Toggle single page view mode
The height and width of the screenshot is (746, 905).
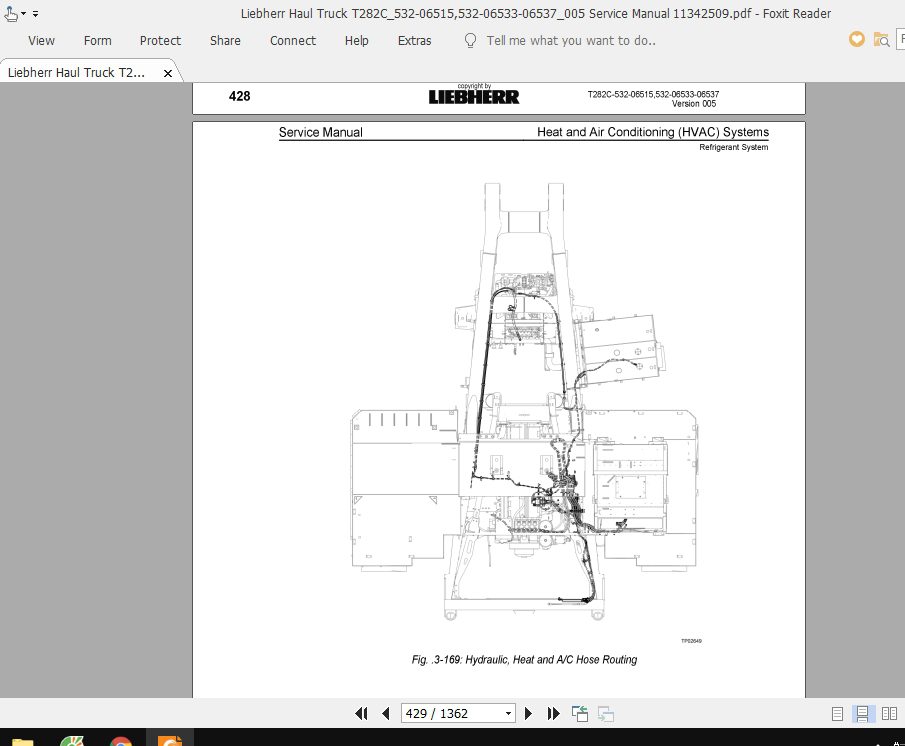coord(836,713)
